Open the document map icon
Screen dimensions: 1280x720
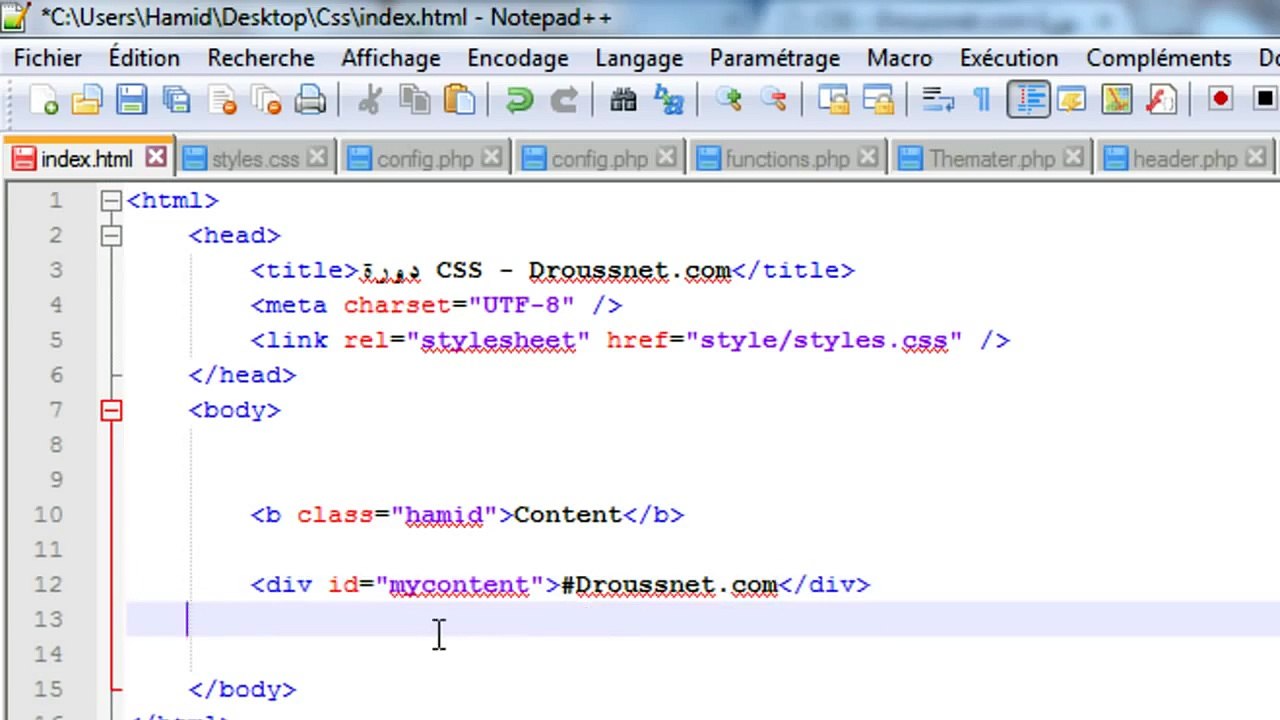[1117, 100]
